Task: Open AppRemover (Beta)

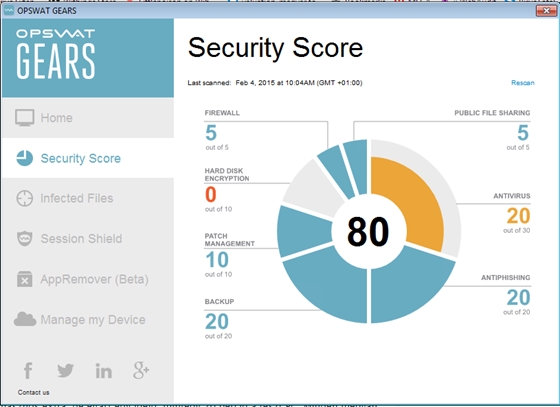Action: pyautogui.click(x=88, y=279)
